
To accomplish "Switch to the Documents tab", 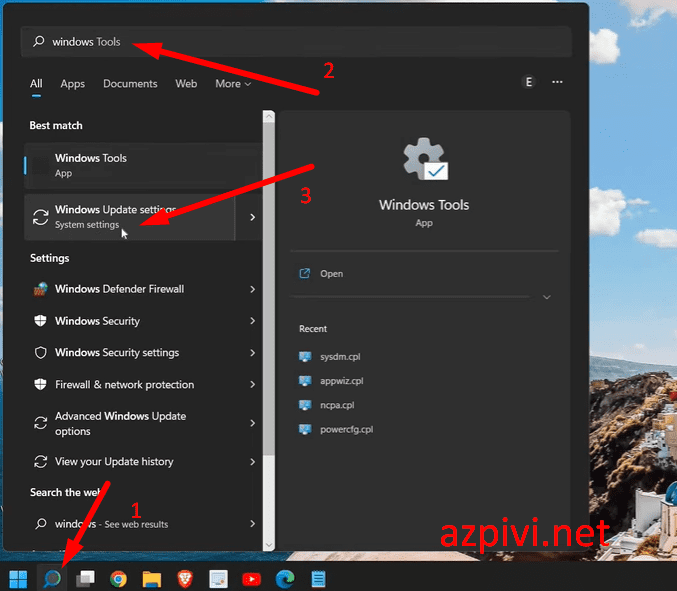I will click(x=130, y=84).
